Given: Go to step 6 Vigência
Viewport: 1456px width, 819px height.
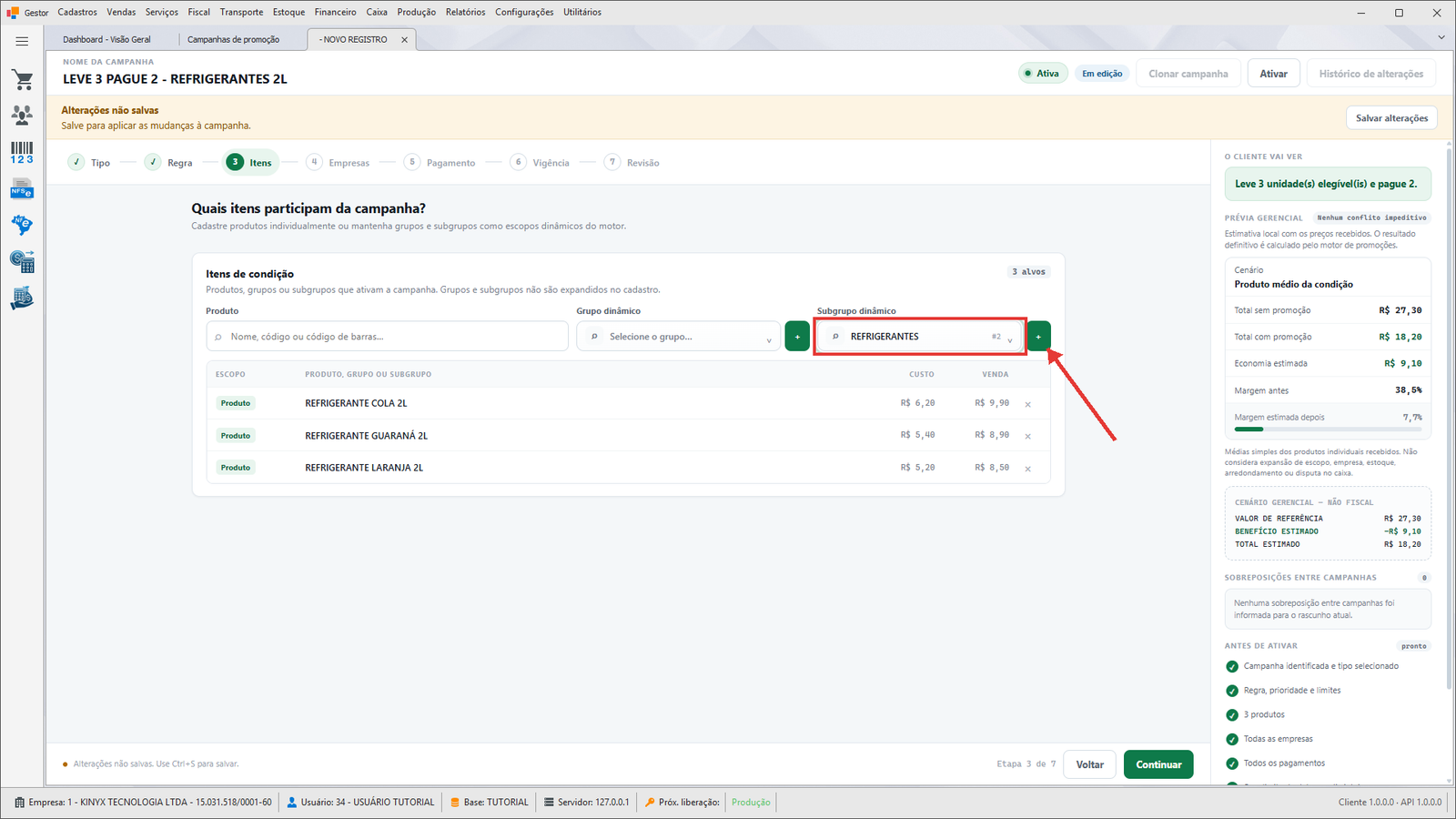Looking at the screenshot, I should (540, 163).
